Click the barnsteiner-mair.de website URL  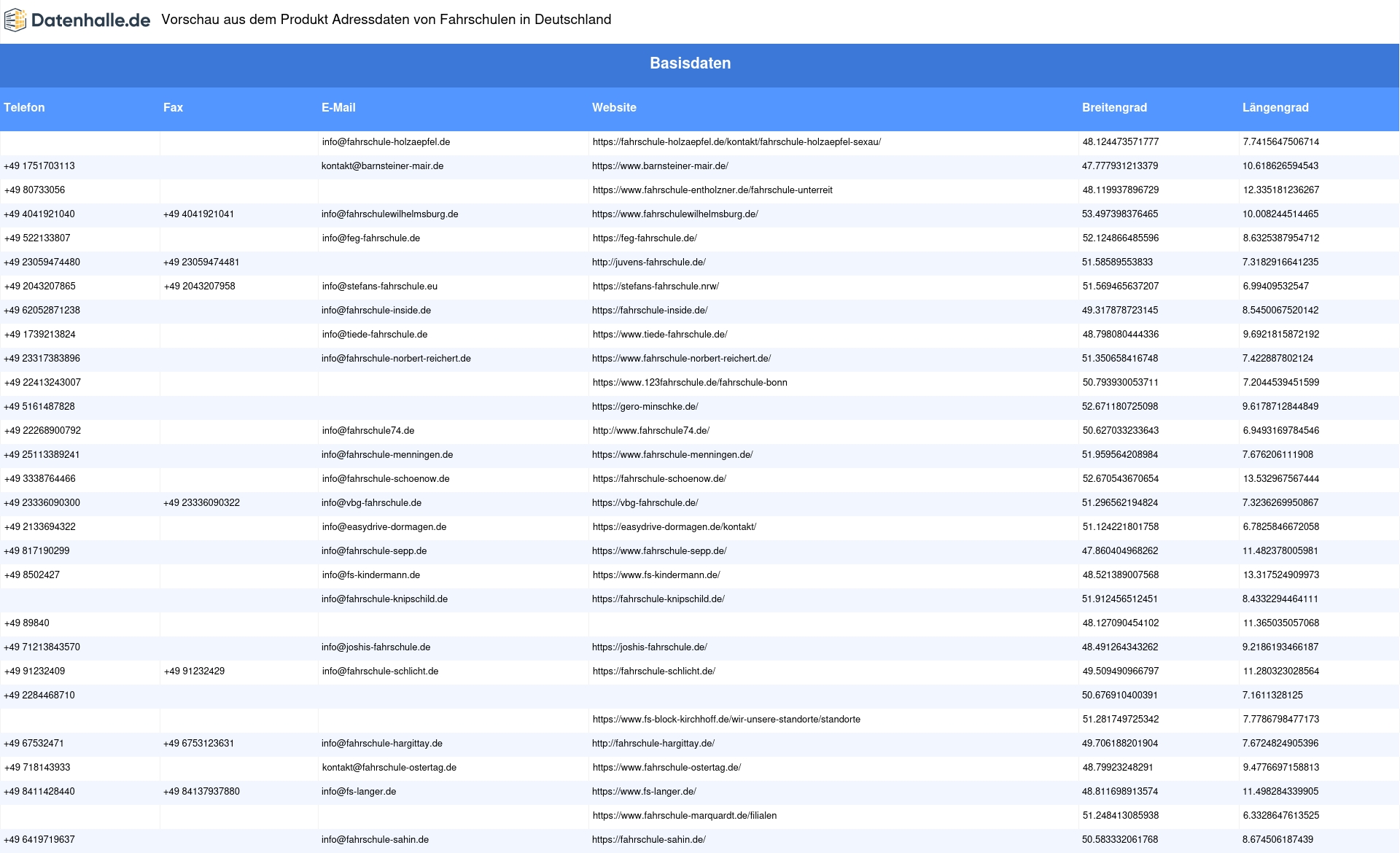(x=660, y=166)
